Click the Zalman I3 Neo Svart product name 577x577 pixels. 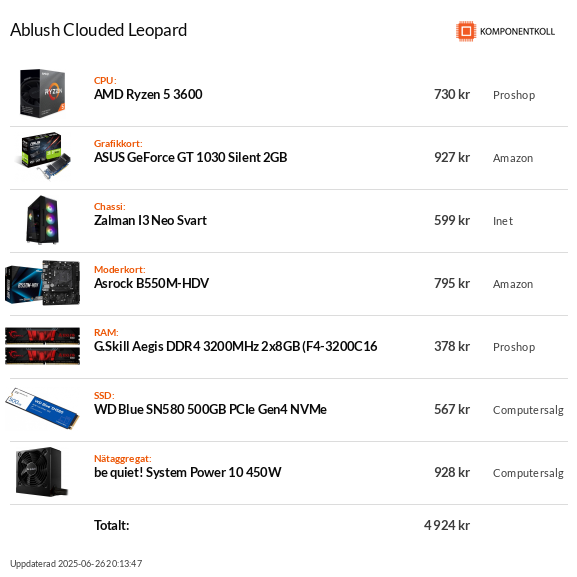pos(150,220)
